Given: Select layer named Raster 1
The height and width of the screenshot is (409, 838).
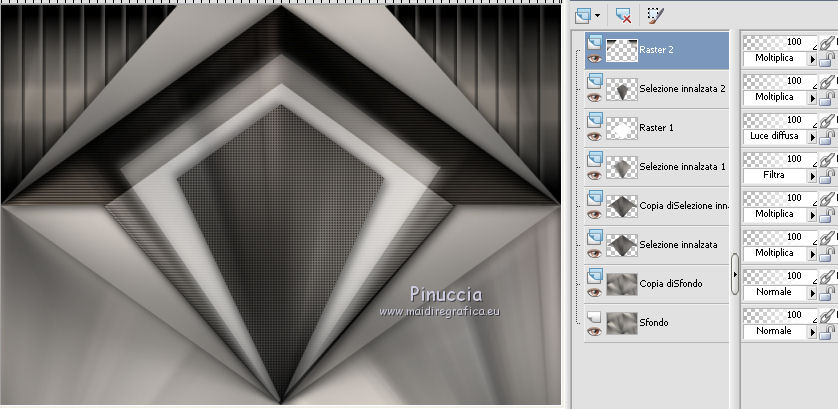Looking at the screenshot, I should (655, 128).
